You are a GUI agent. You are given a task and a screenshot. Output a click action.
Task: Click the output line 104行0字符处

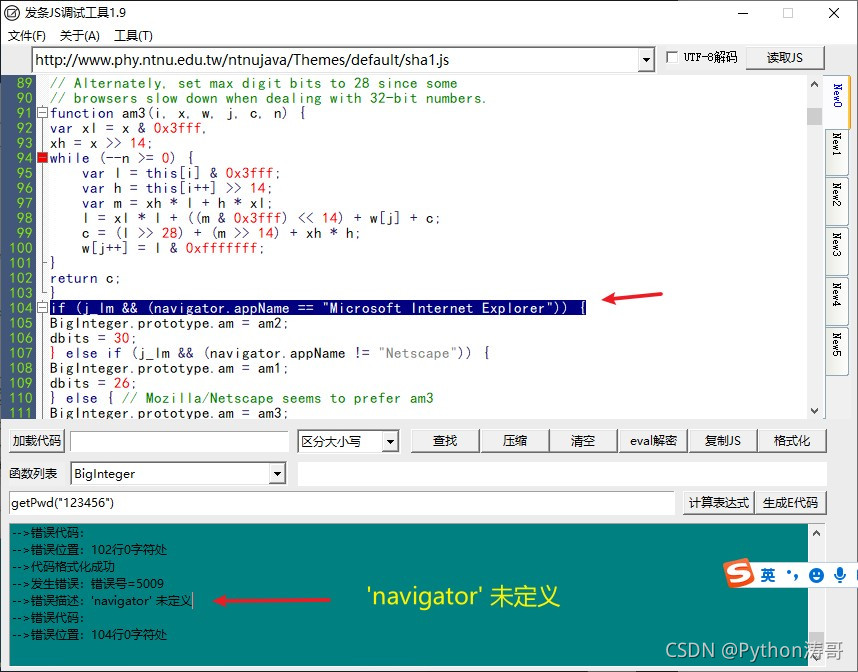click(x=89, y=635)
